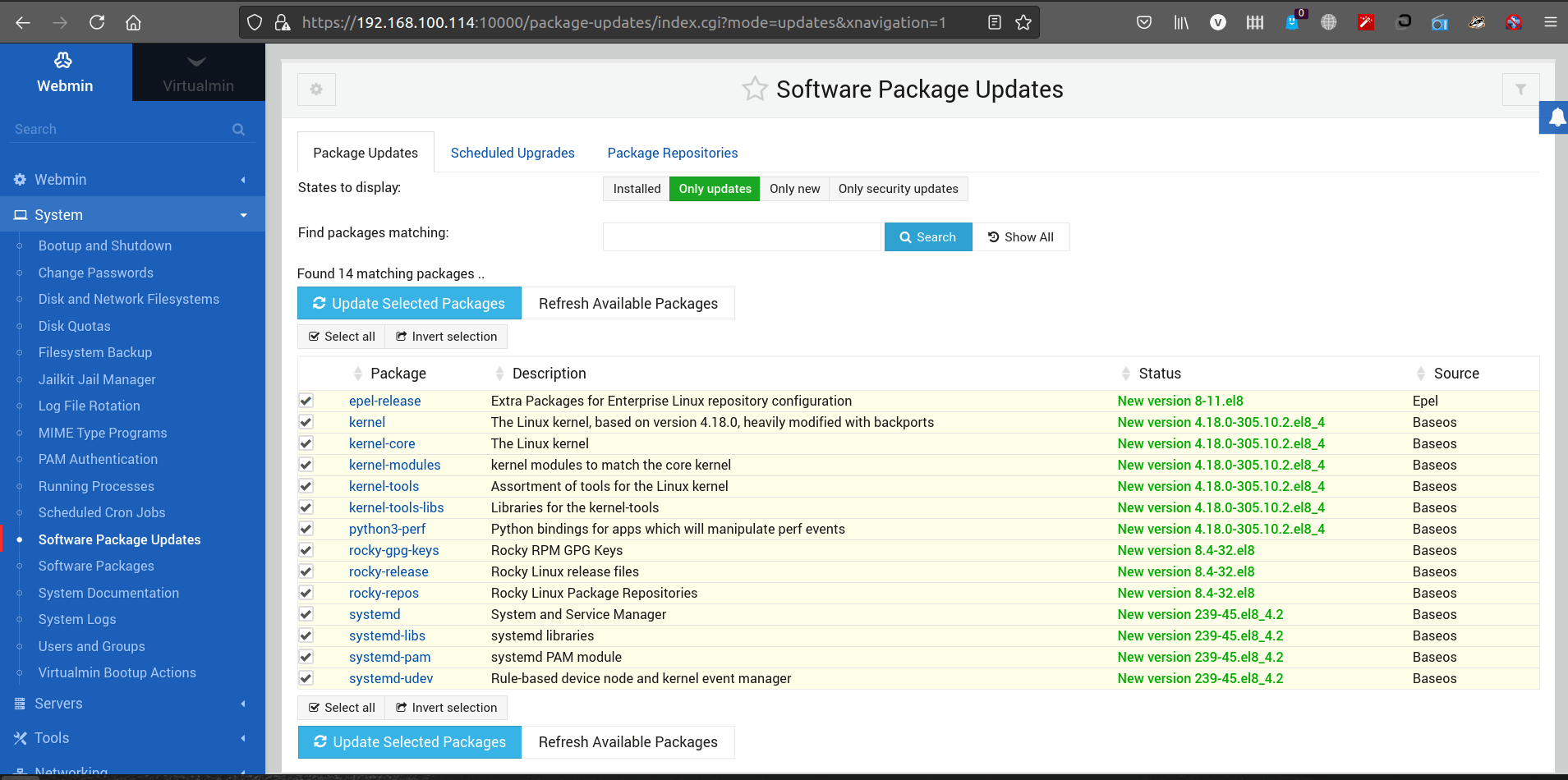
Task: Switch to Scheduled Upgrades tab
Action: (x=513, y=153)
